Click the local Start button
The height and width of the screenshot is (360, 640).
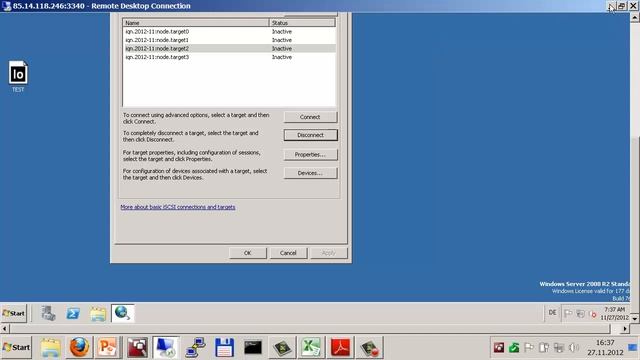point(16,347)
